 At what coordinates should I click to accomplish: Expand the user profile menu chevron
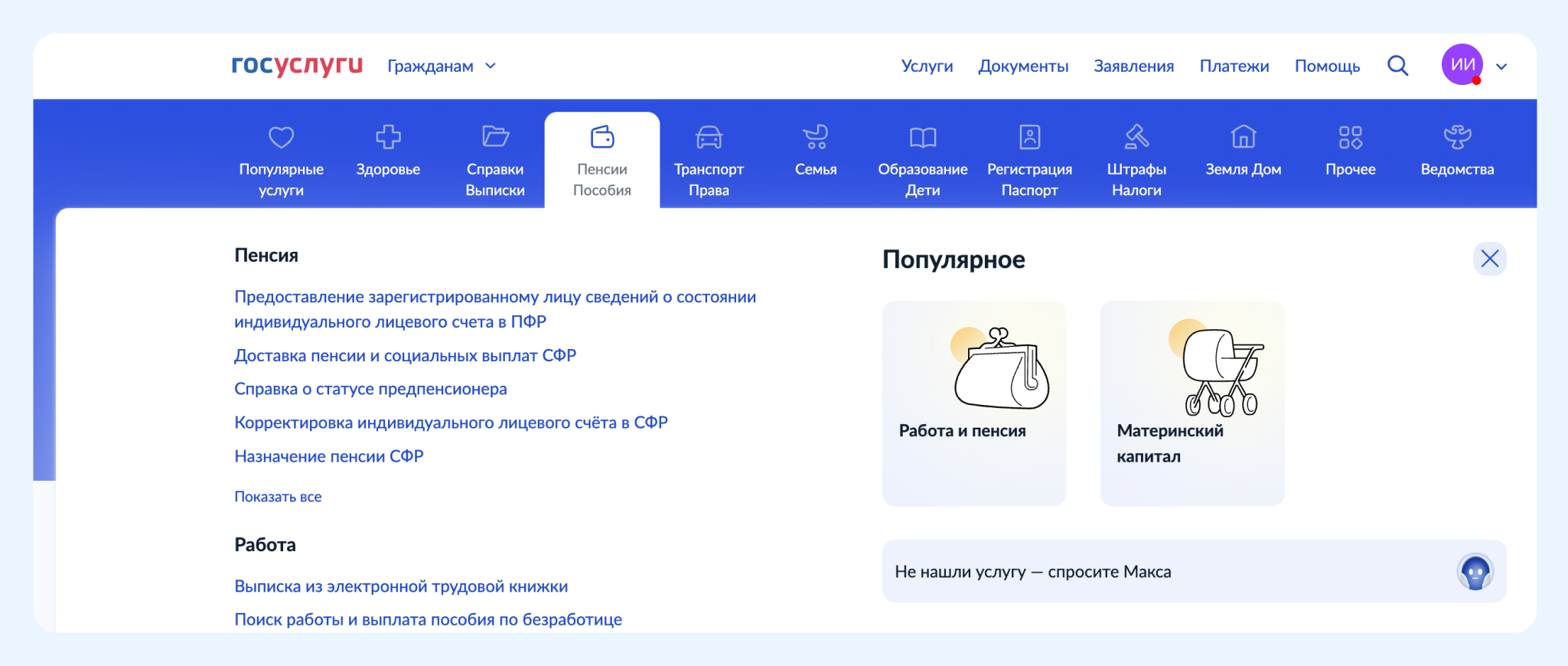pyautogui.click(x=1501, y=67)
